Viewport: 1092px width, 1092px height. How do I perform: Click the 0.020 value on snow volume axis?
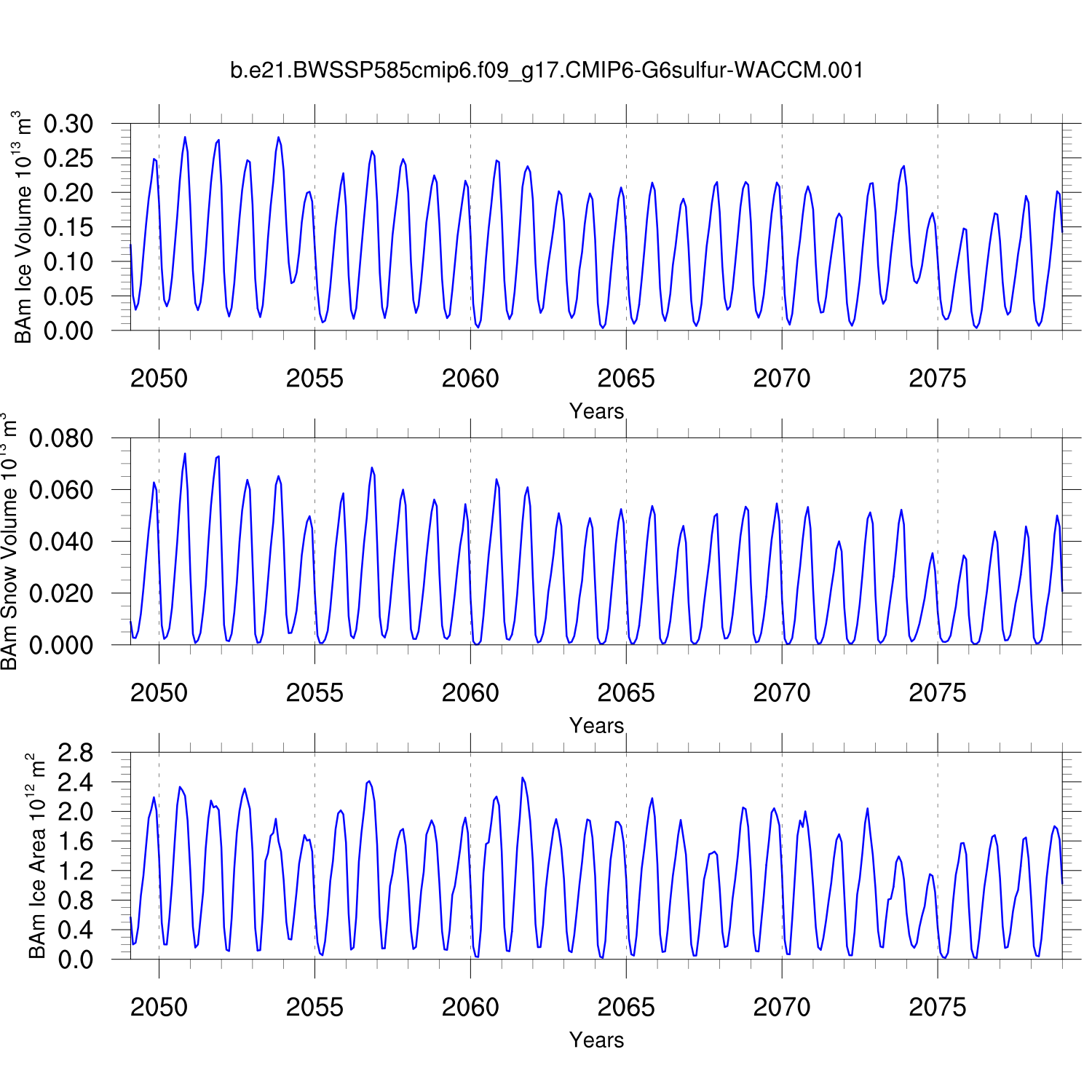61,593
